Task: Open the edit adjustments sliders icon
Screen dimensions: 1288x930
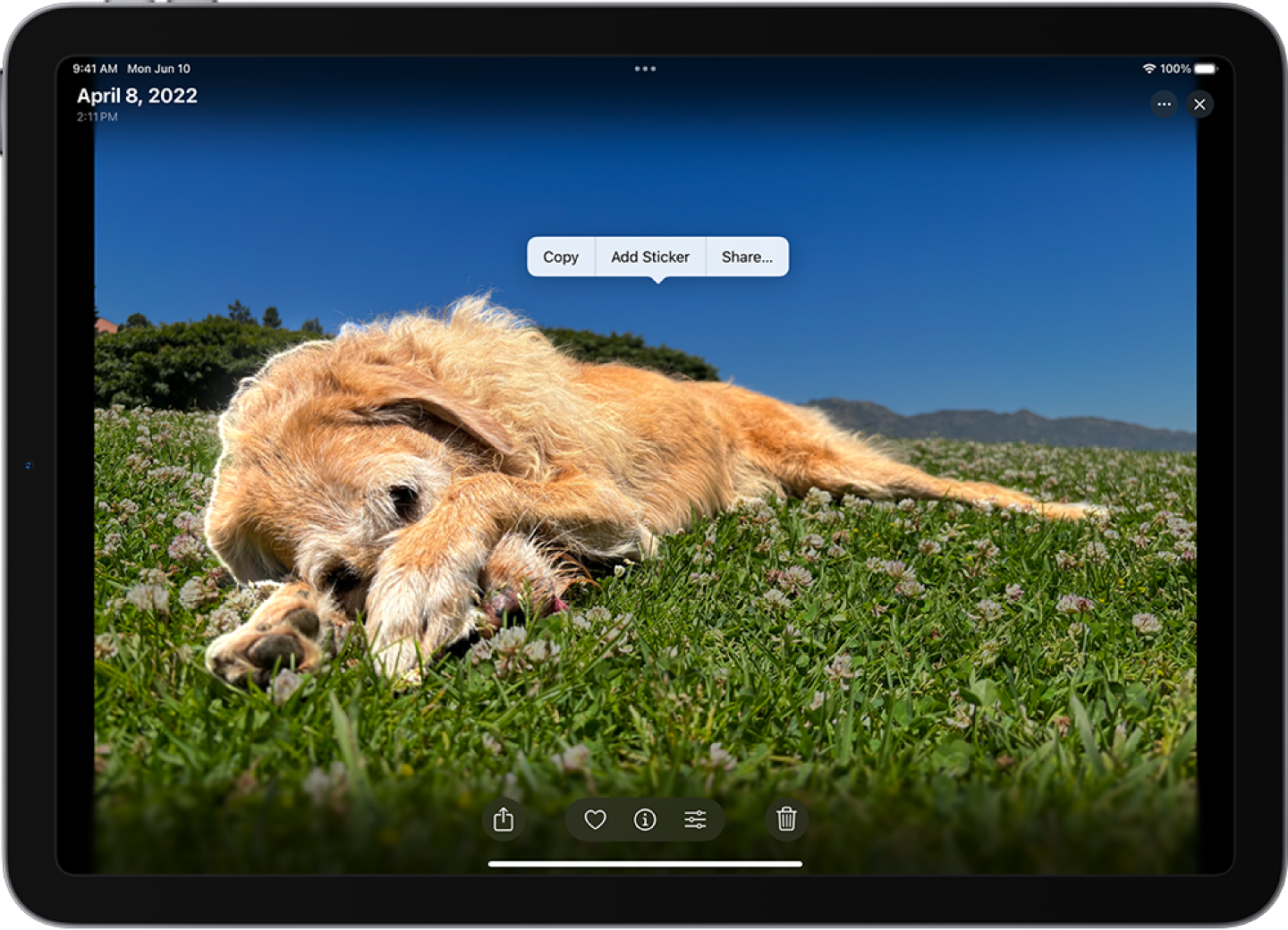Action: (x=695, y=819)
